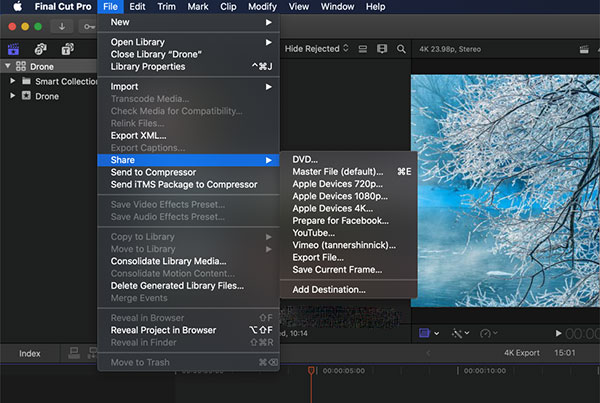Toggle browser list view icon
This screenshot has height=403, width=600.
coord(362,49)
